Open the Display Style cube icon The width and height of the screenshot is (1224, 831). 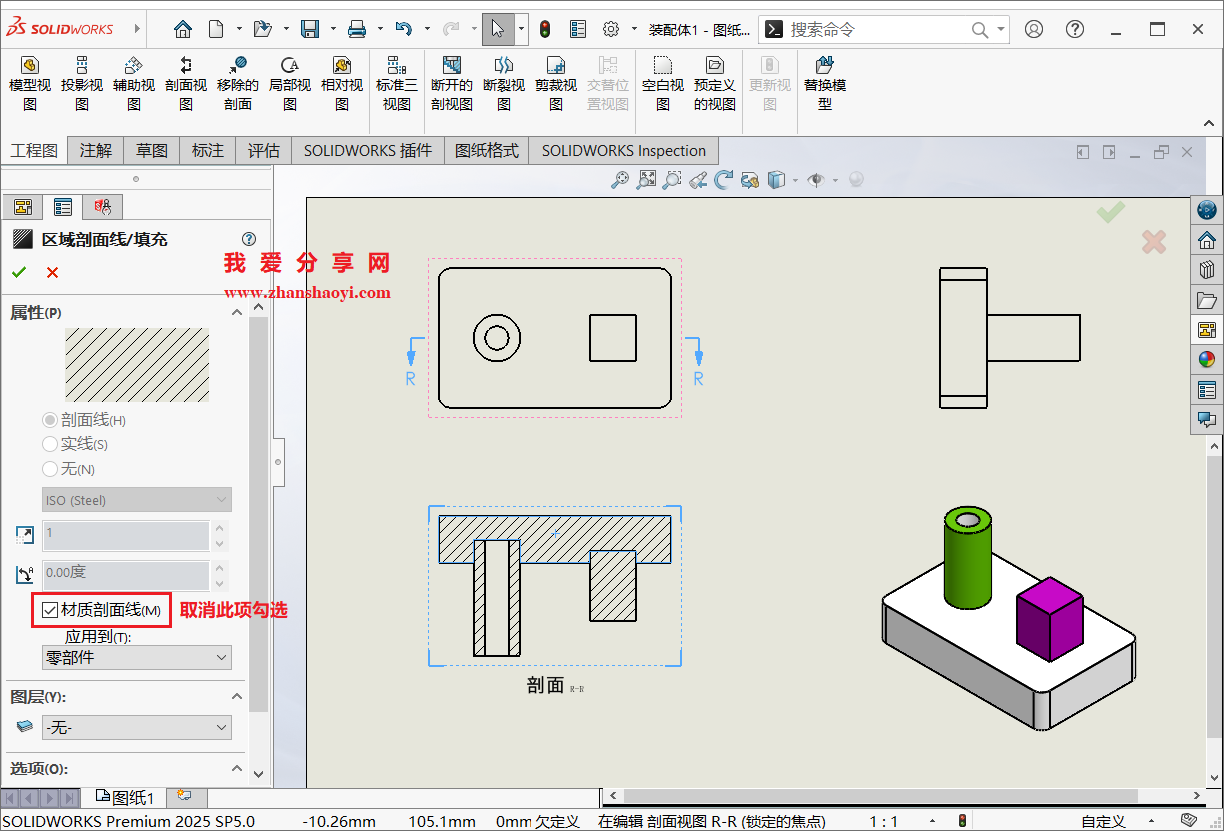pos(776,180)
